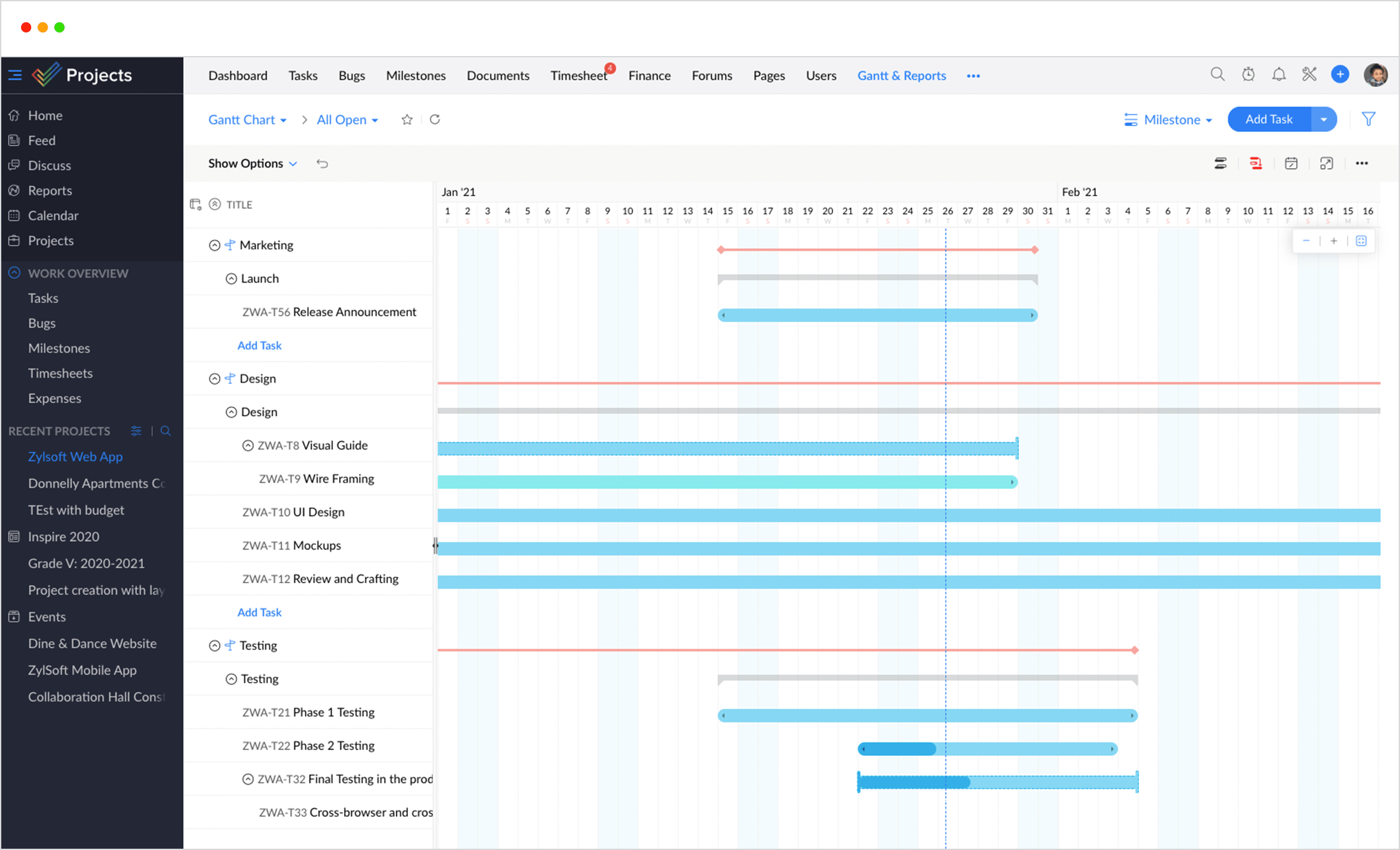Open notifications bell icon
This screenshot has width=1400, height=850.
1279,74
